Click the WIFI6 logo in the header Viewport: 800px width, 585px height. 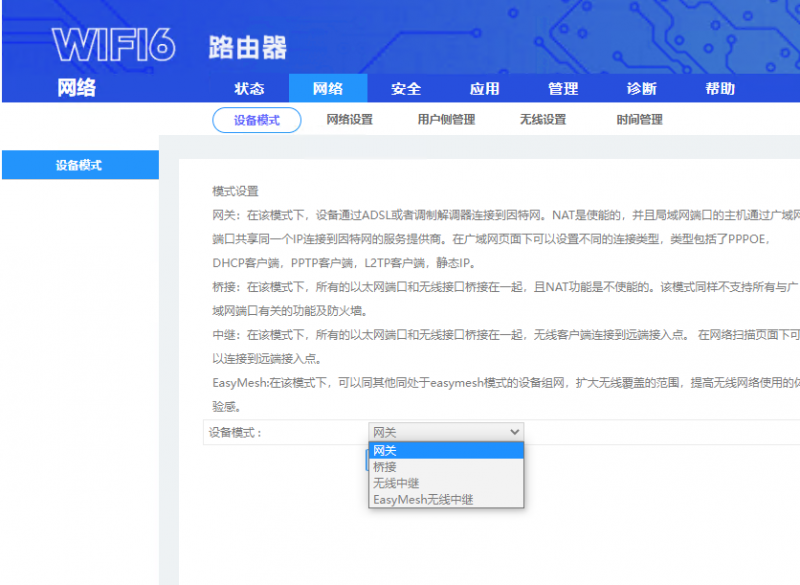[114, 45]
